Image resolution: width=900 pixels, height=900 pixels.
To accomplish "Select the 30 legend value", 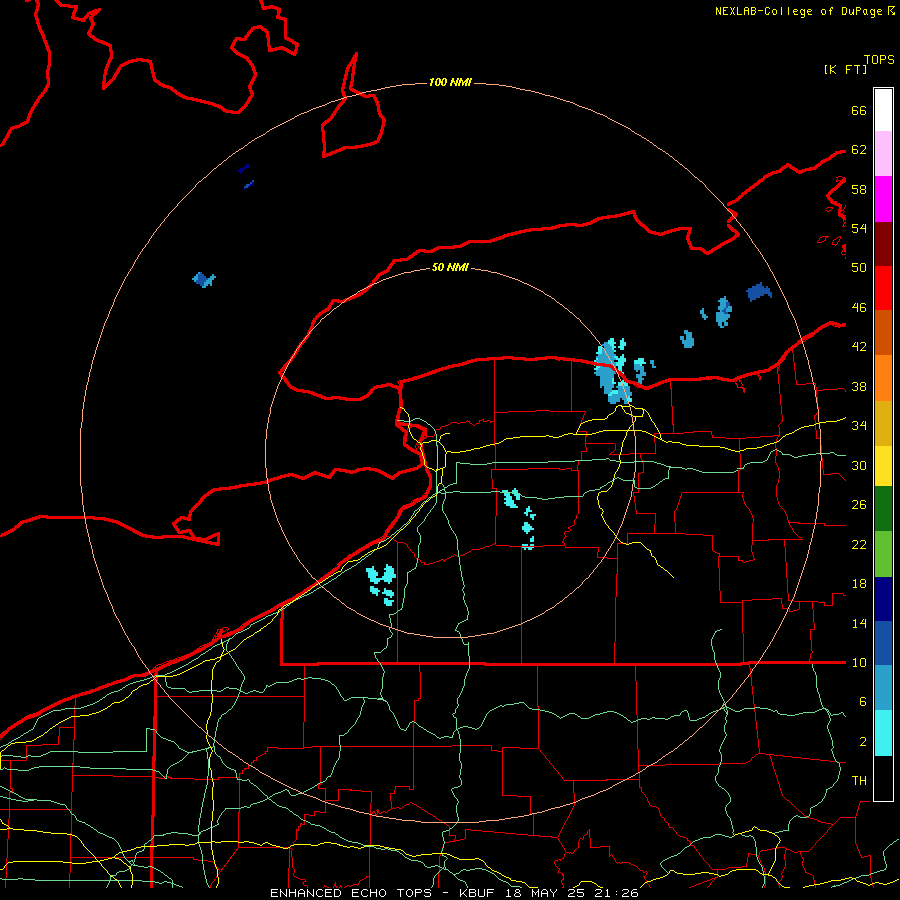I will point(859,465).
